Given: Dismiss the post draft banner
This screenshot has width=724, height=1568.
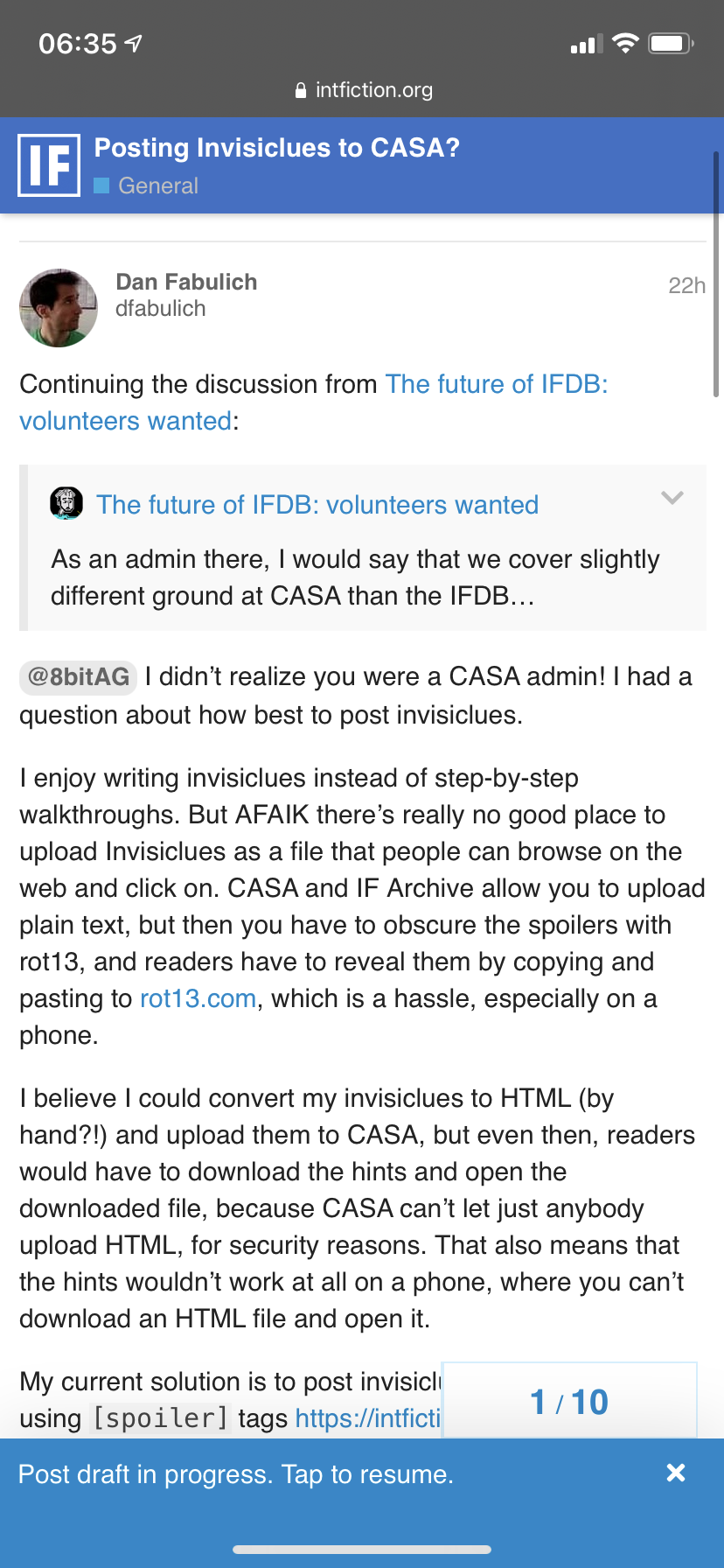Looking at the screenshot, I should pyautogui.click(x=675, y=1473).
